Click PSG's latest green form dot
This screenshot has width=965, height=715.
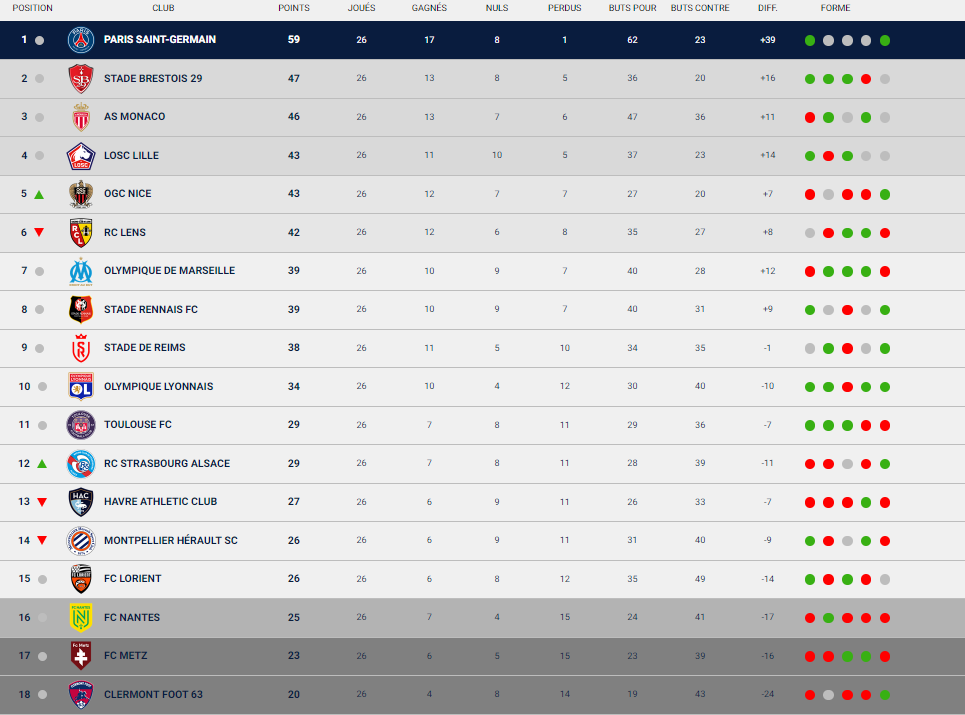[885, 41]
